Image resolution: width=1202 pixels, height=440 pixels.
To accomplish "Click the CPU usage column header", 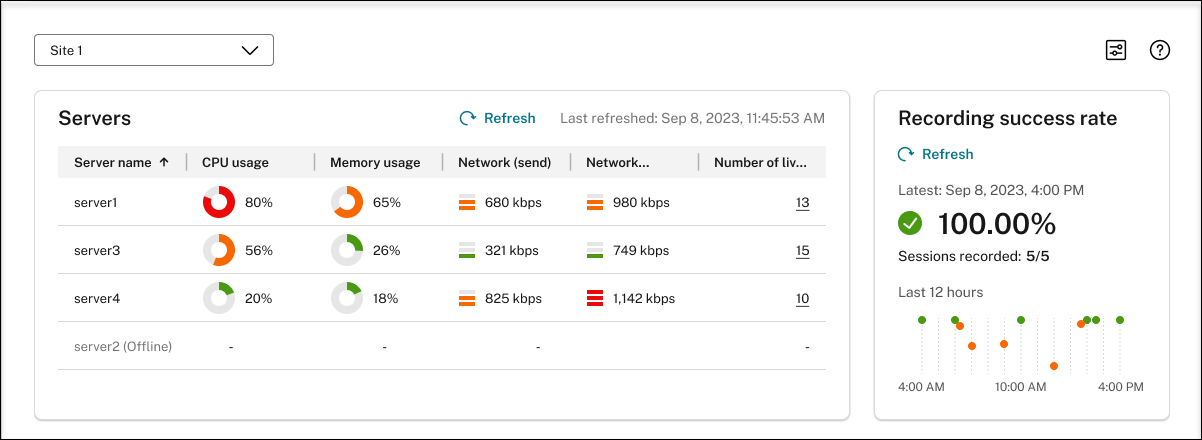I will [235, 162].
